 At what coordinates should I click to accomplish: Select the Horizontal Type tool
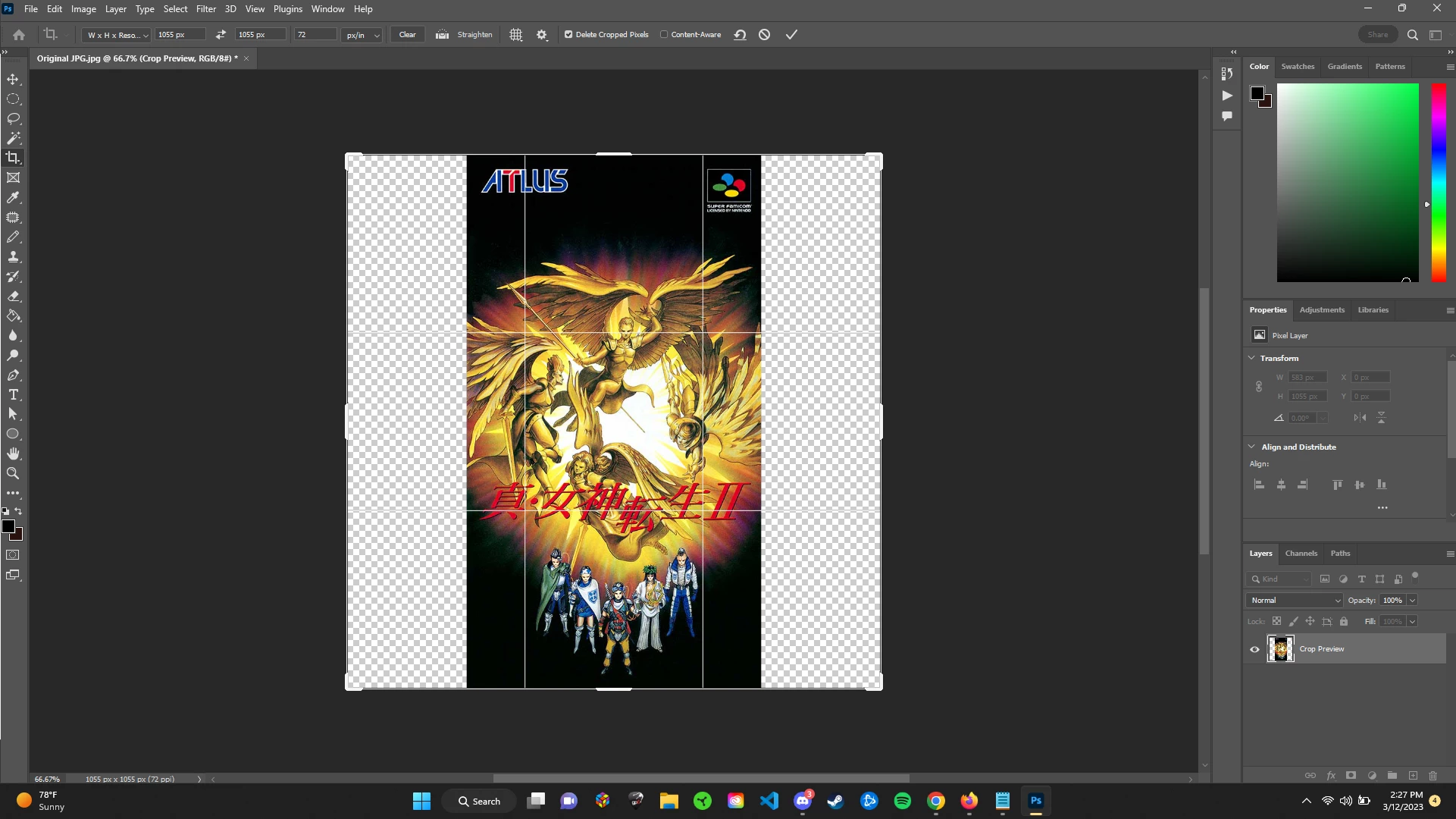coord(14,394)
